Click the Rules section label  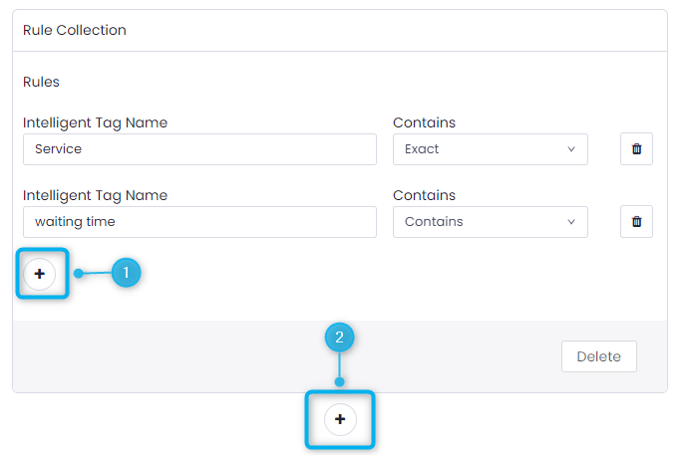[41, 82]
